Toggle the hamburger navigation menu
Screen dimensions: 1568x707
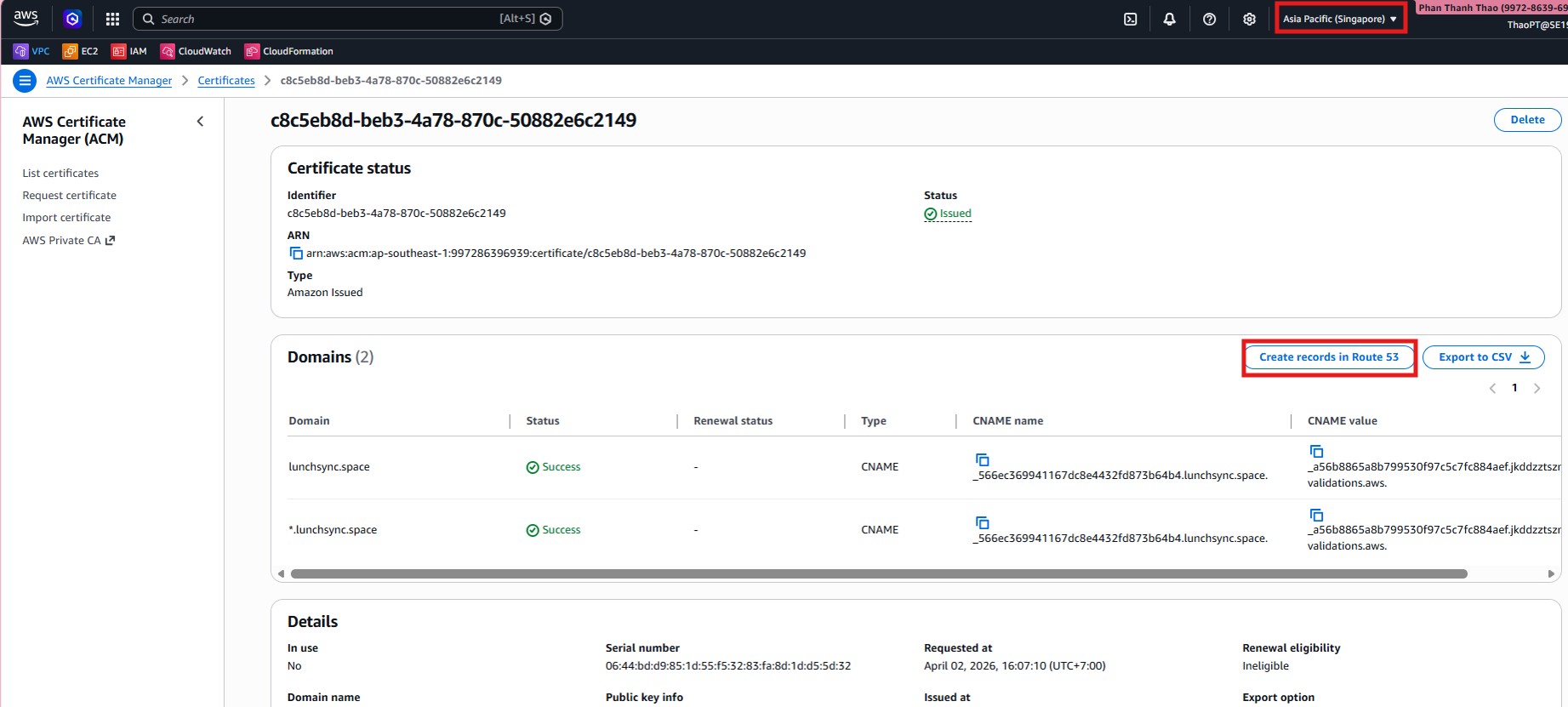coord(25,81)
